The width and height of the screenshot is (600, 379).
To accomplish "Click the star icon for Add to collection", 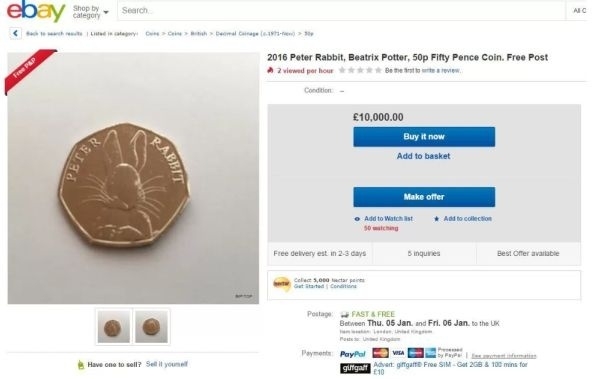I will pos(436,219).
